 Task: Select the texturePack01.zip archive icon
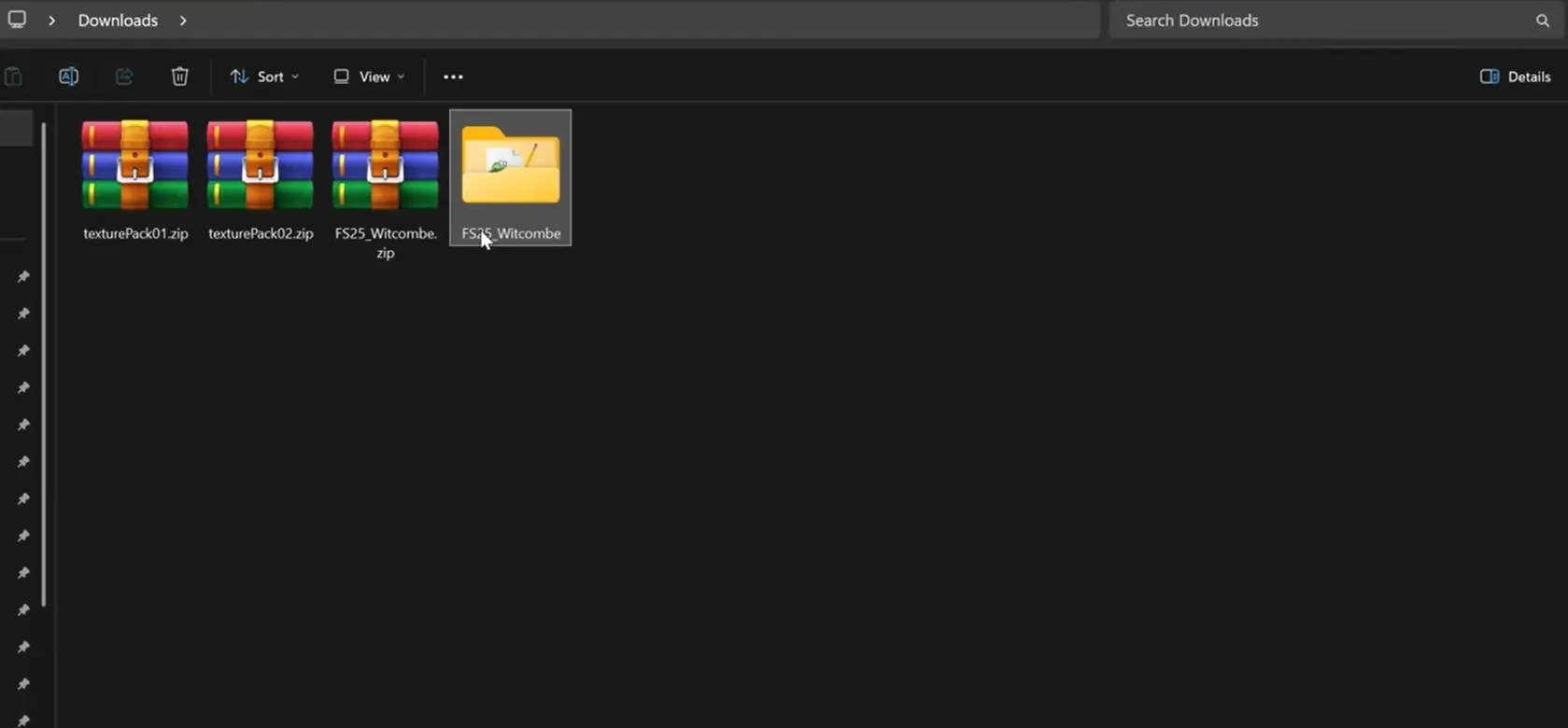[135, 165]
